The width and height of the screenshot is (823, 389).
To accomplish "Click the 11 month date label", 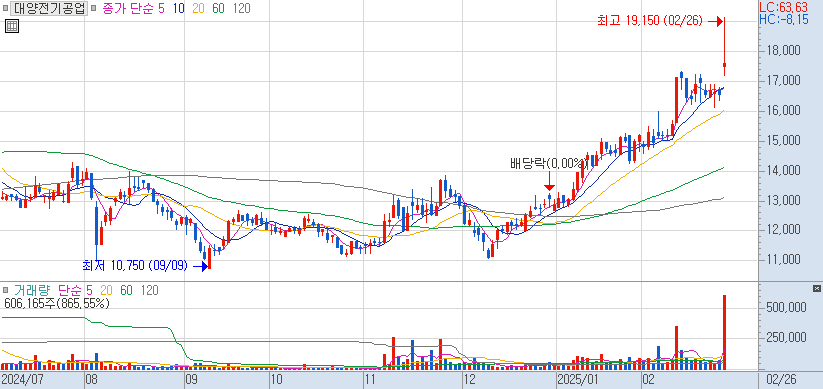I will [370, 379].
